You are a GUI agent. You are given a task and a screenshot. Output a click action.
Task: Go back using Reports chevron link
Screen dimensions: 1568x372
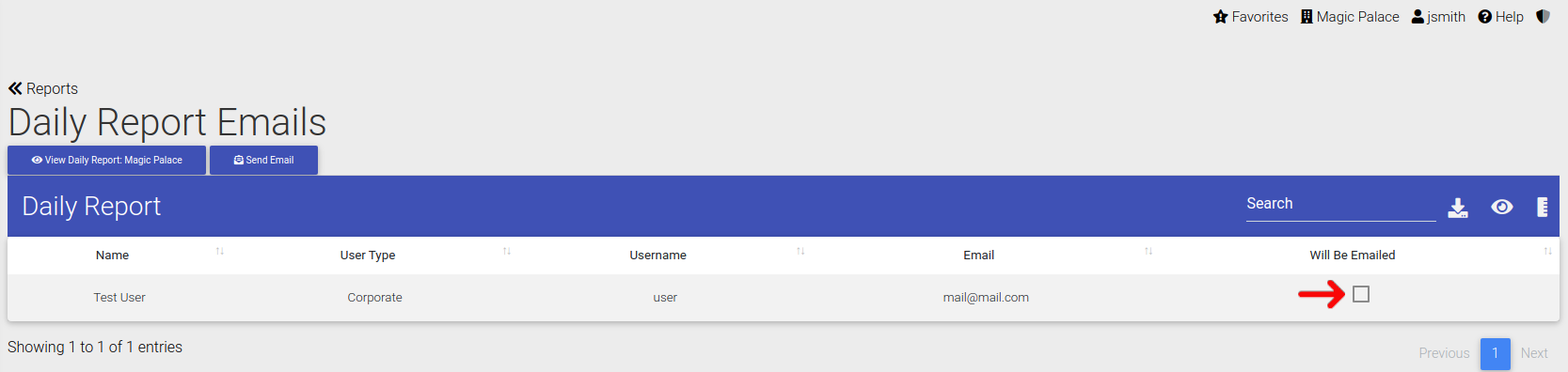coord(43,88)
